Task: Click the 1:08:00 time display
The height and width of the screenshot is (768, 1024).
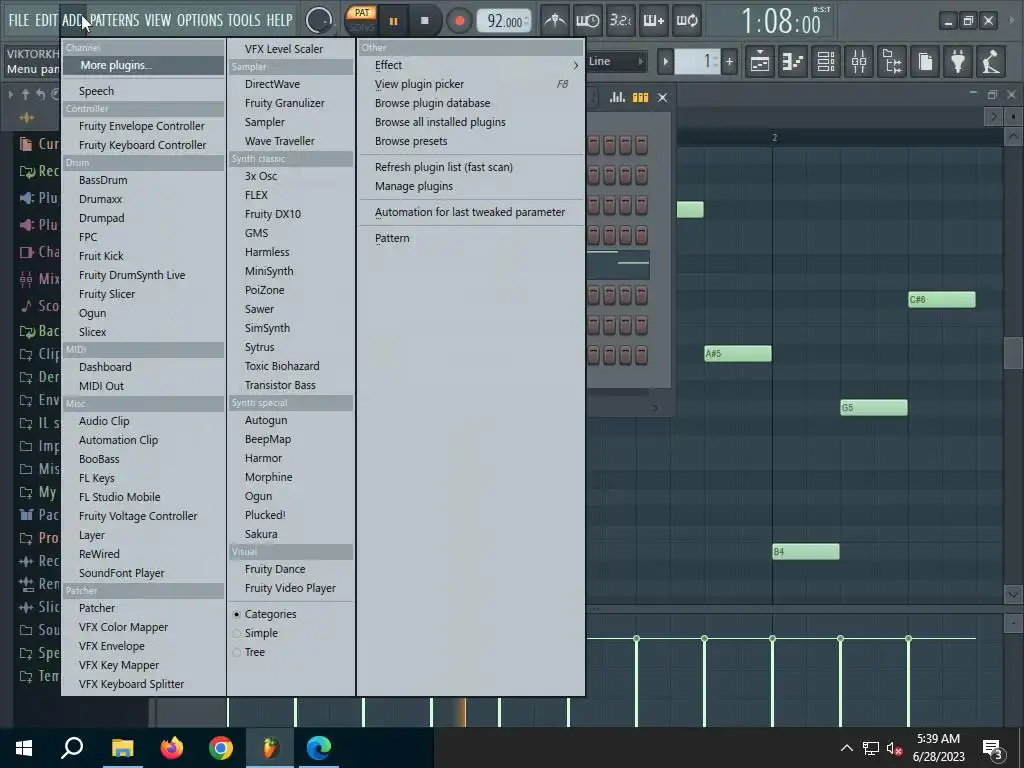Action: click(x=781, y=22)
